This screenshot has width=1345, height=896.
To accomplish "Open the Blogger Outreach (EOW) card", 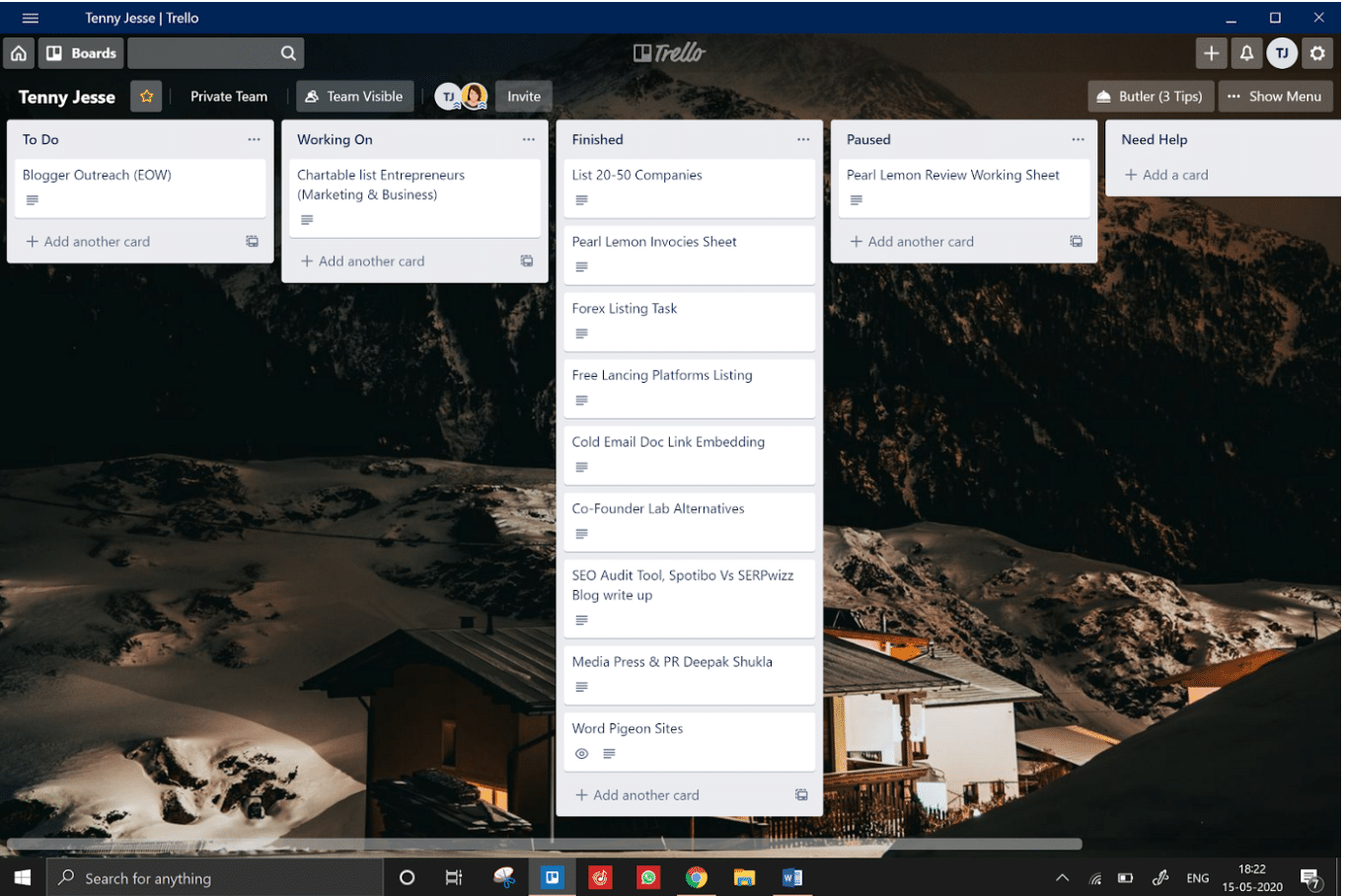I will click(x=140, y=187).
